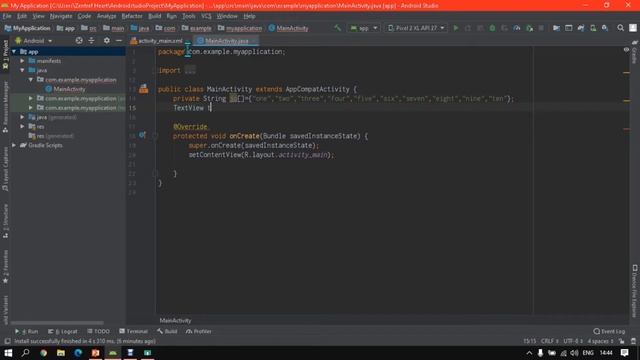The image size is (640, 360).
Task: Toggle the Favorites tool window side tab
Action: tap(5, 267)
